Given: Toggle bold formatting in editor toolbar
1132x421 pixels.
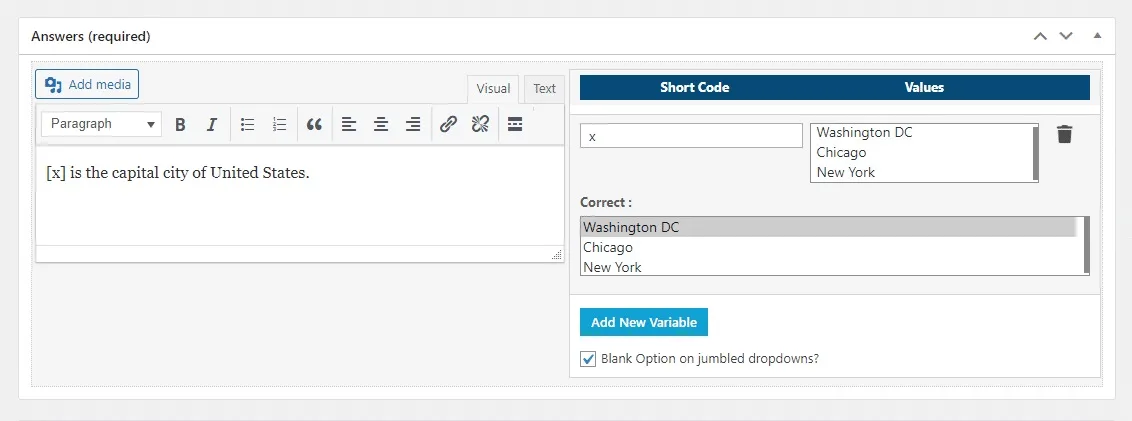Looking at the screenshot, I should click(x=180, y=125).
